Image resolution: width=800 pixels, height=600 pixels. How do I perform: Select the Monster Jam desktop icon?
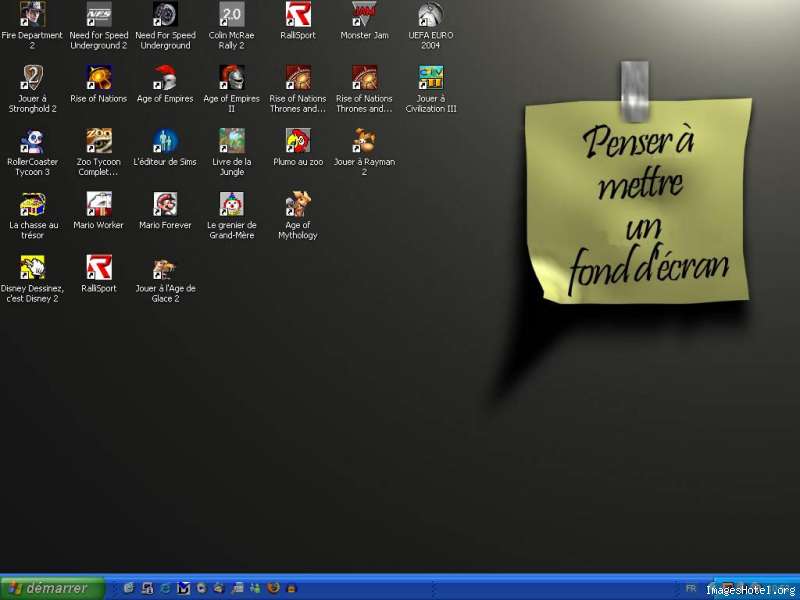(364, 15)
